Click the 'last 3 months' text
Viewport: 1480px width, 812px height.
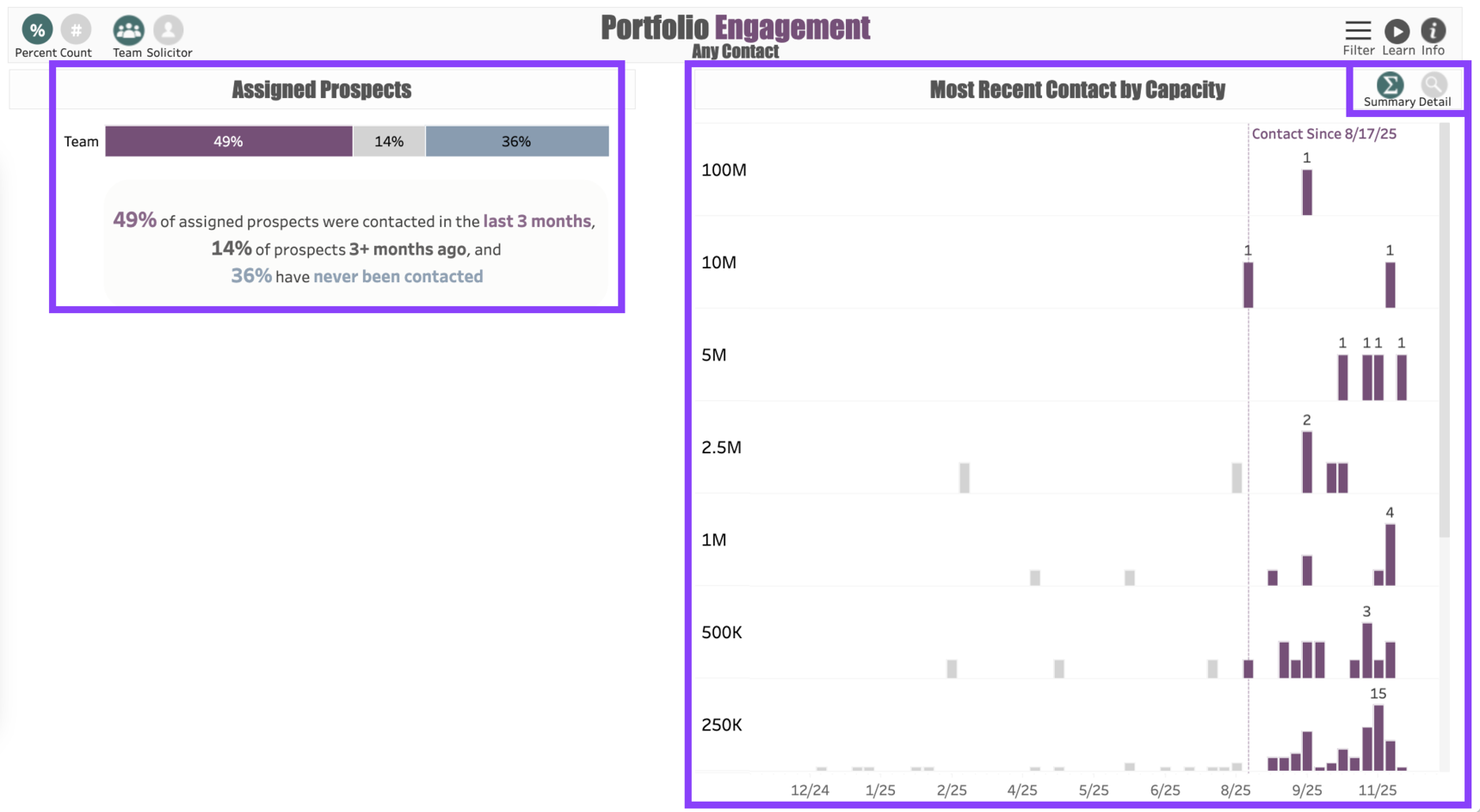(537, 221)
